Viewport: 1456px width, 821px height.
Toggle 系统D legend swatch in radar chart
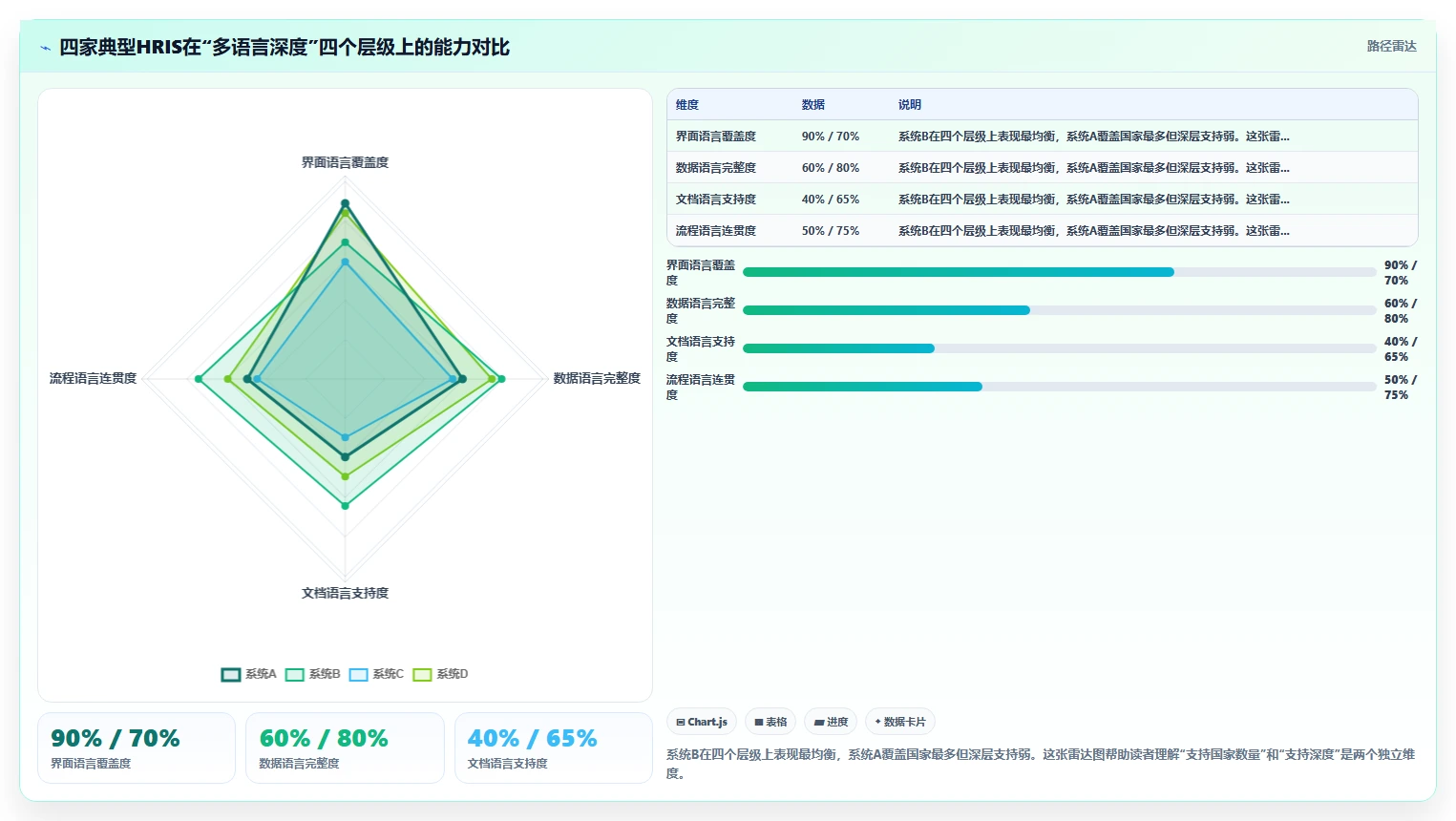tap(422, 674)
